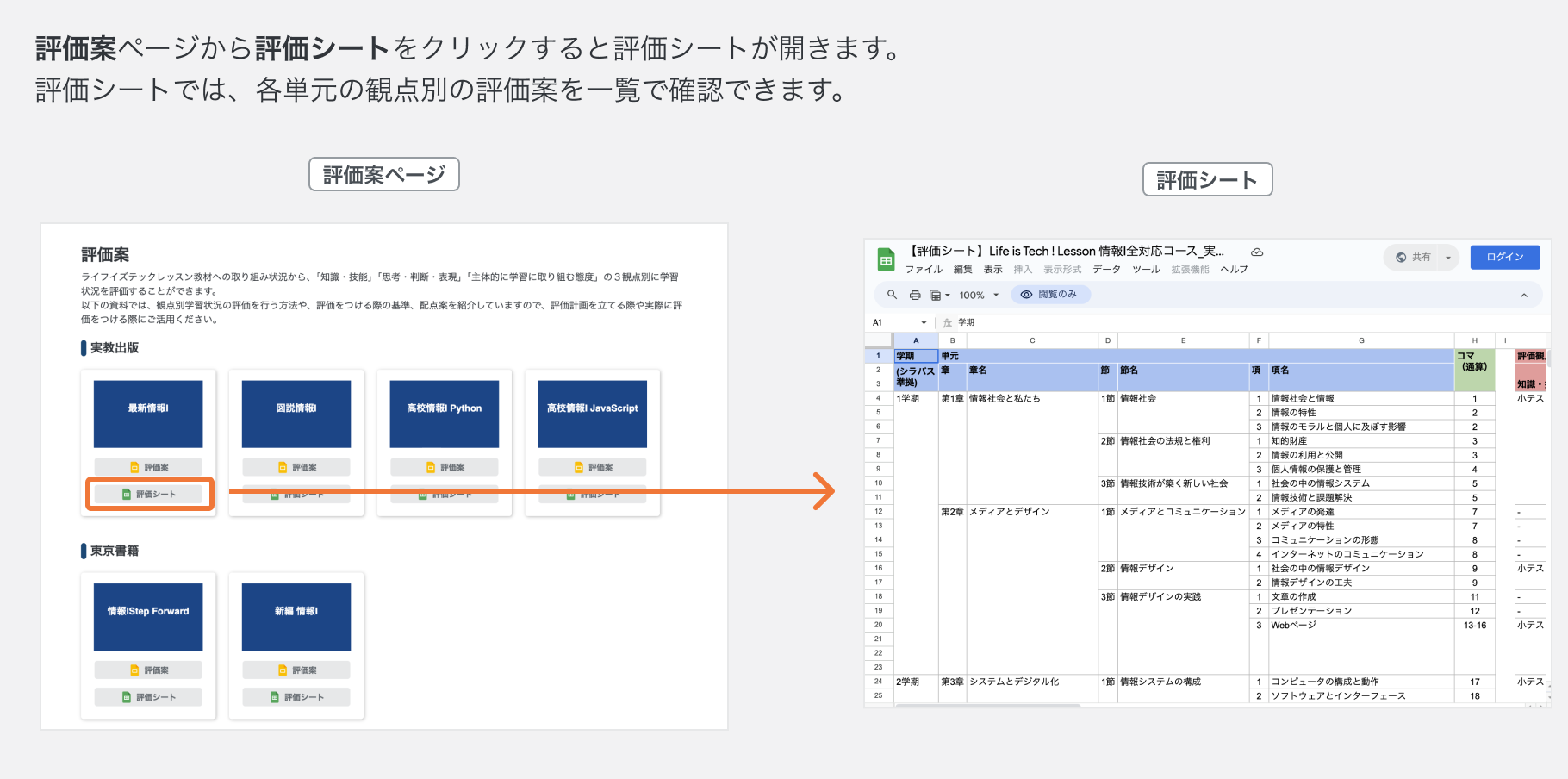Open 評価シート under 新編 情報I

point(296,697)
